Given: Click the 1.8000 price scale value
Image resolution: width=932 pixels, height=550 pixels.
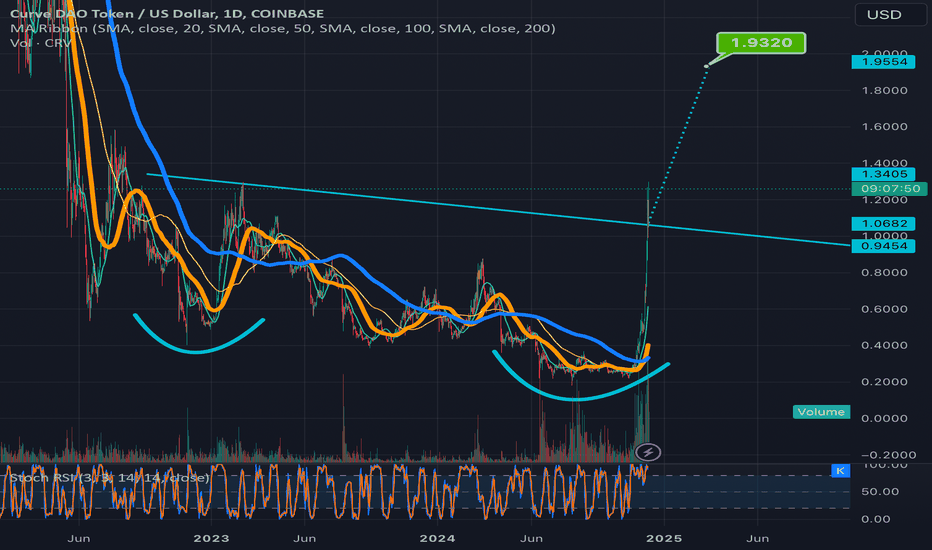Looking at the screenshot, I should (x=884, y=90).
